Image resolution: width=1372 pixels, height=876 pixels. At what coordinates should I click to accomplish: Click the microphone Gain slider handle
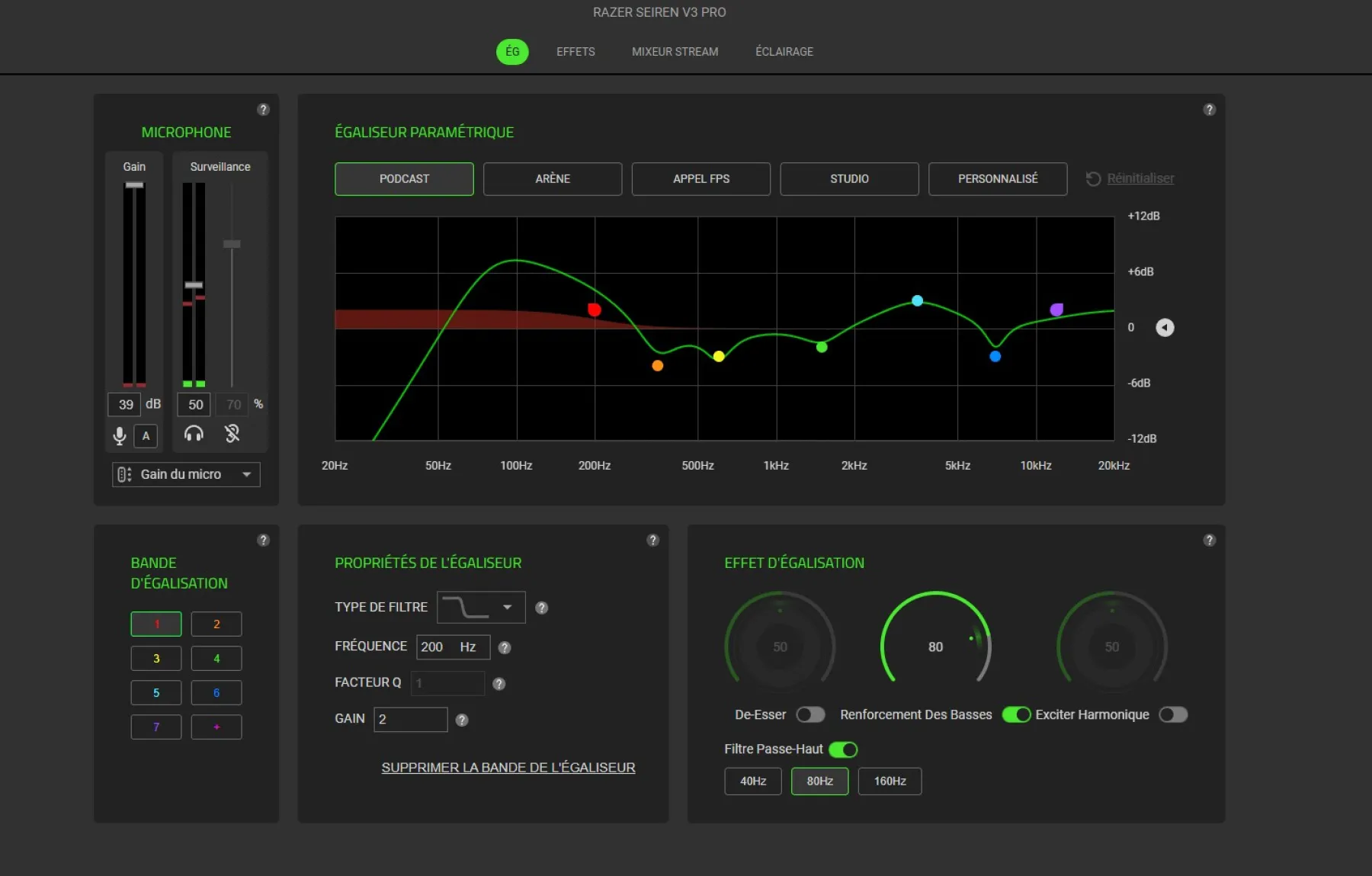[134, 185]
